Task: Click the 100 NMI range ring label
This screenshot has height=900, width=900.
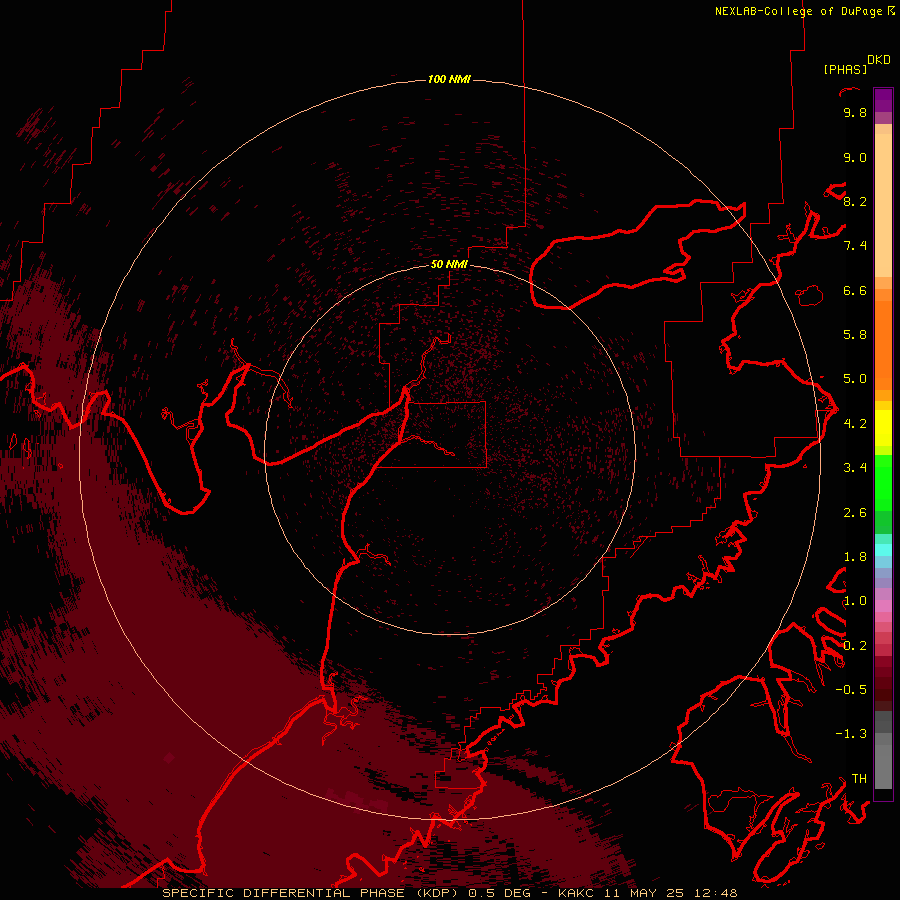Action: (x=449, y=79)
